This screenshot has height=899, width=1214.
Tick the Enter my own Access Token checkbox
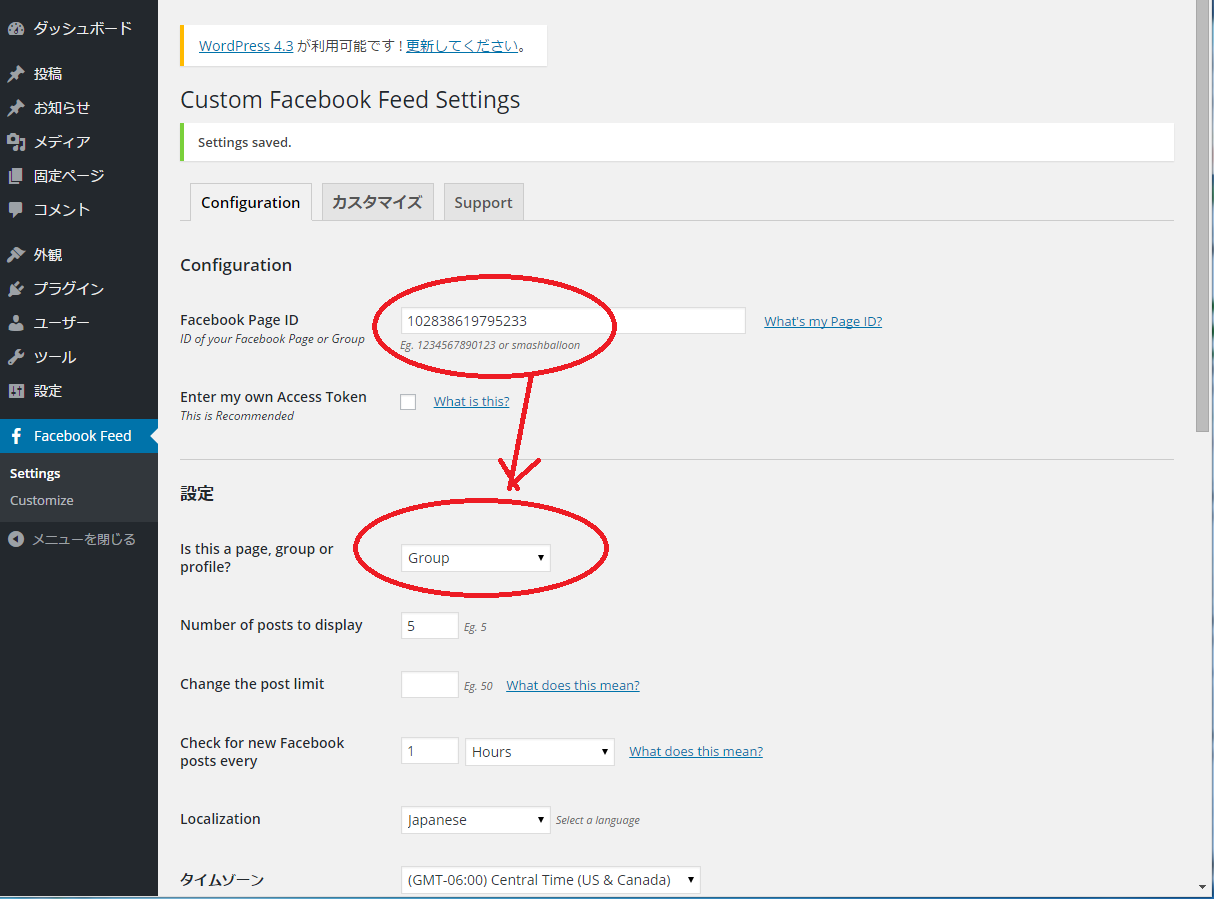click(x=408, y=402)
